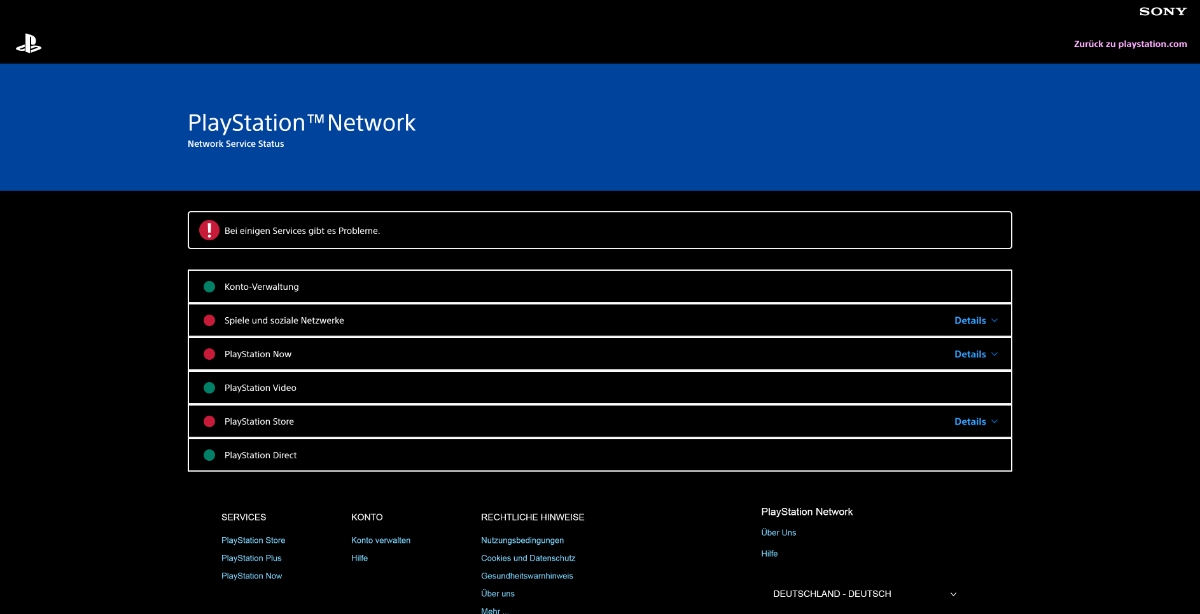This screenshot has height=614, width=1200.
Task: Click the red status dot beside PlayStation Store
Action: click(209, 422)
